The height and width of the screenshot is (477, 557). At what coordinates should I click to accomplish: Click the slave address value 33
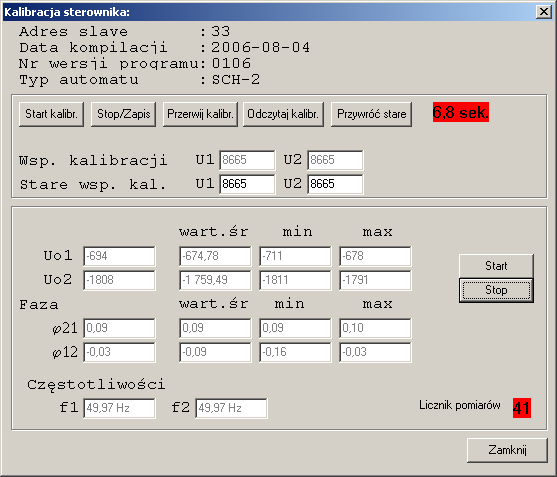point(221,32)
